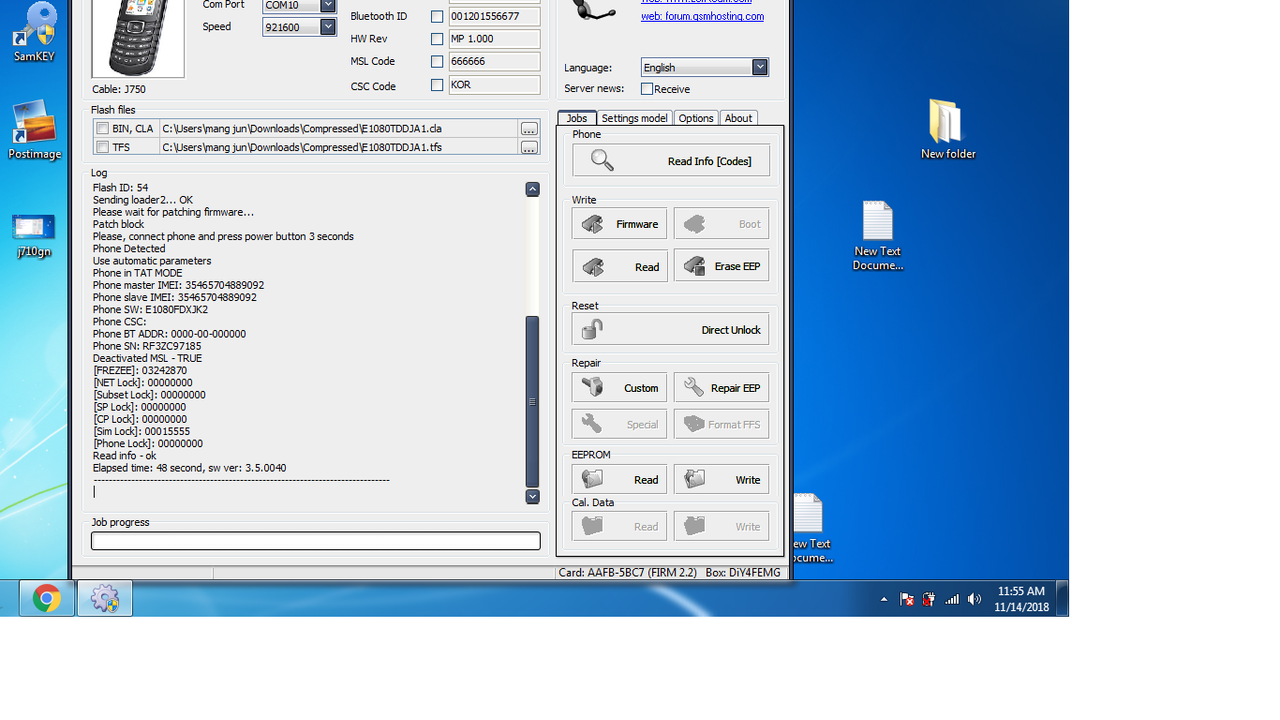Start Firmware write job
1280x720 pixels.
pos(619,224)
